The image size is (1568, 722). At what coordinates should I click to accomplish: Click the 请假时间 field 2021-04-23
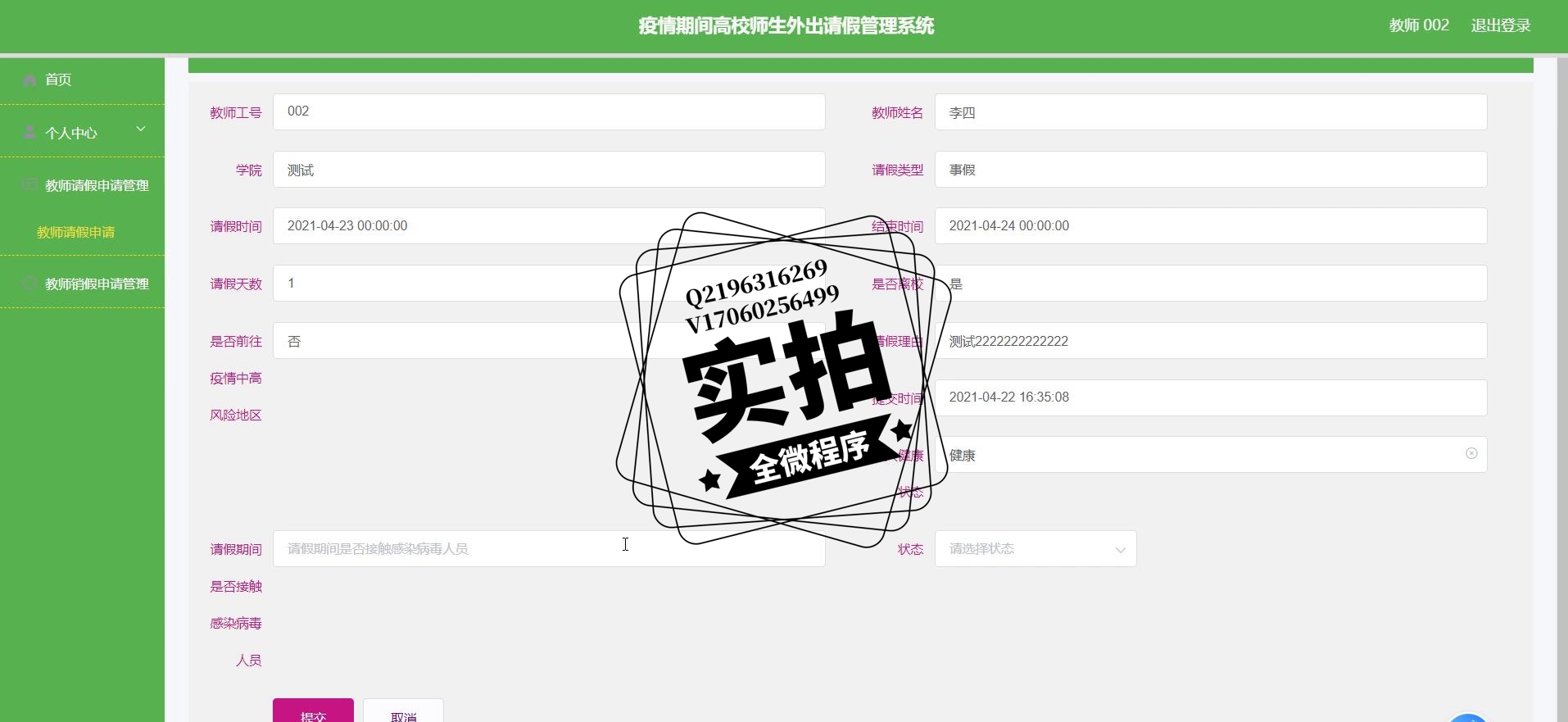549,225
